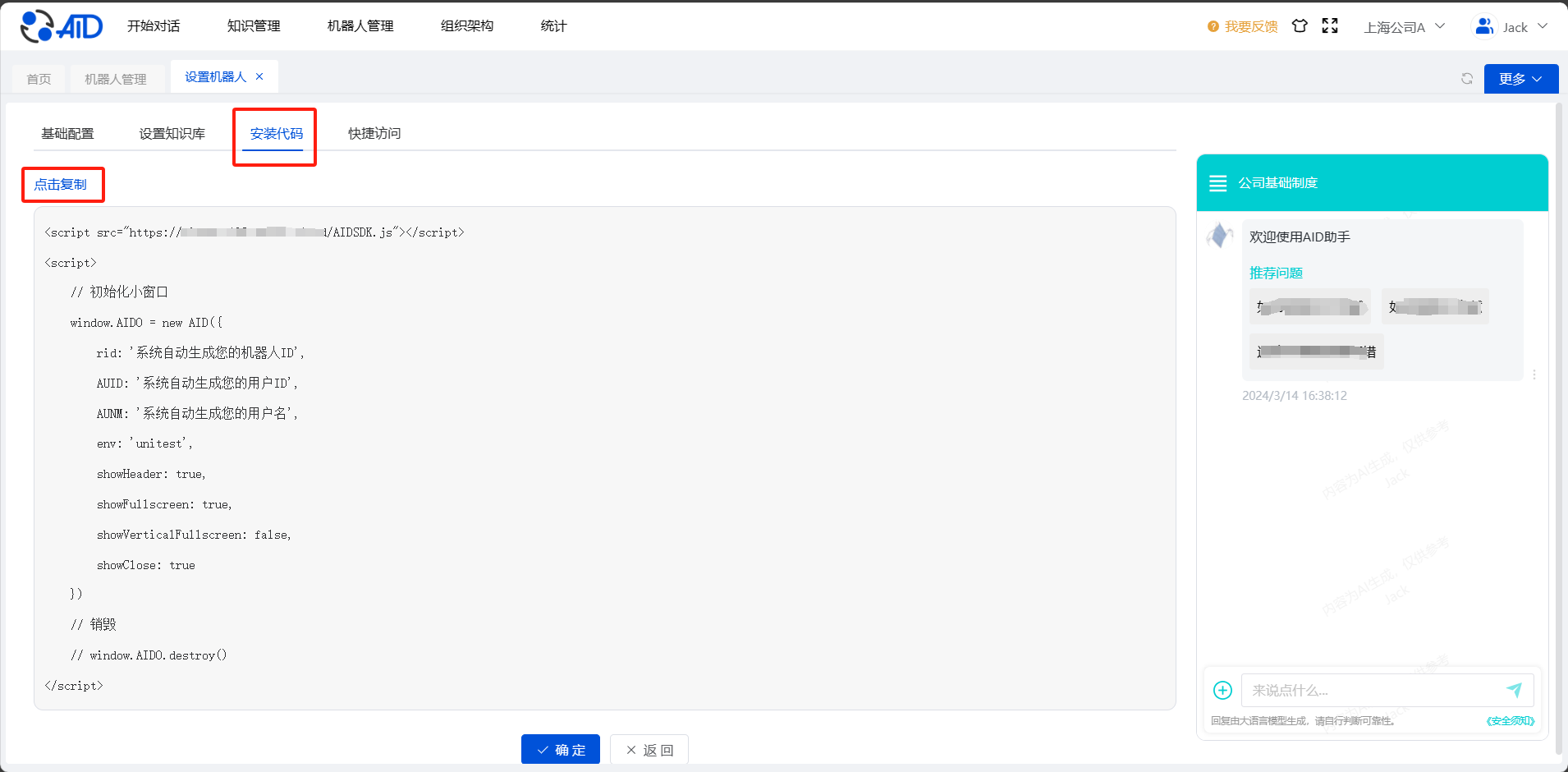The height and width of the screenshot is (772, 1568).
Task: Click the 欢迎使用AID助手 greeting text
Action: 1300,237
